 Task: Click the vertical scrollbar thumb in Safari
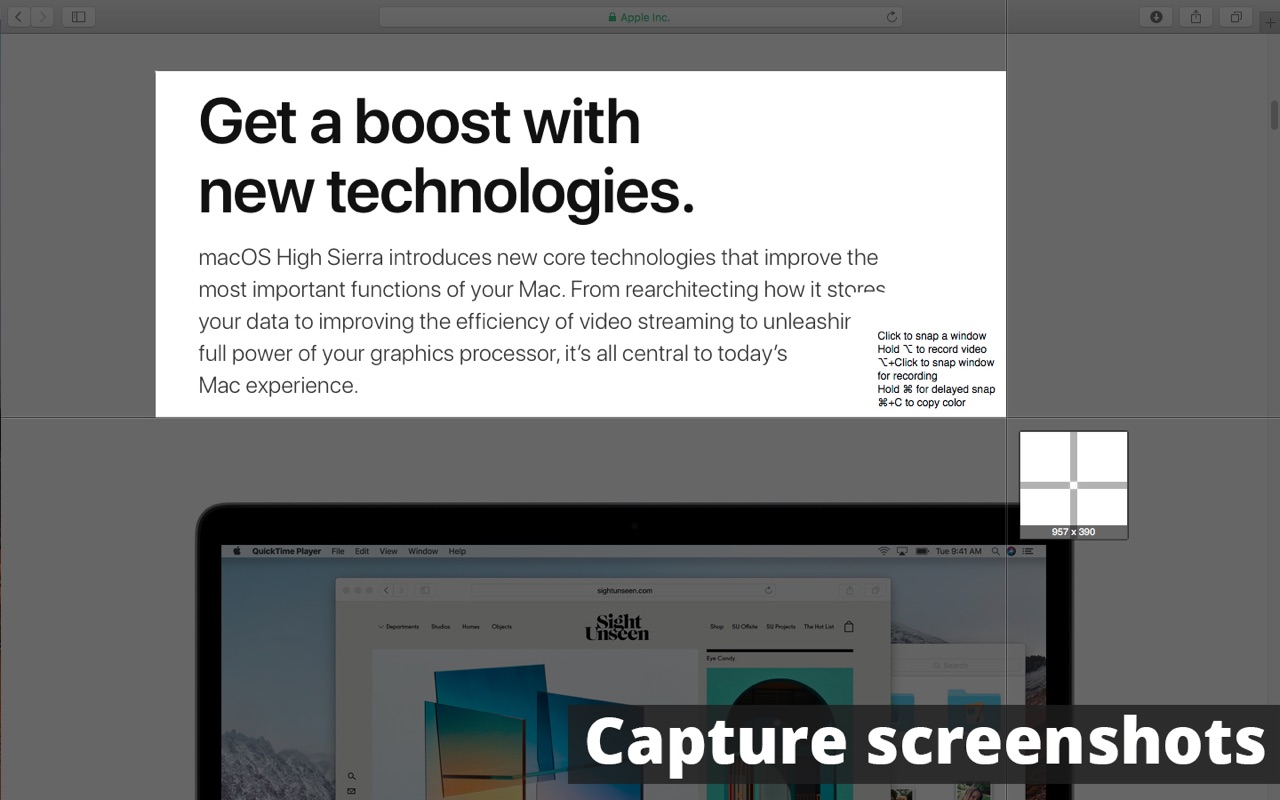tap(1274, 114)
